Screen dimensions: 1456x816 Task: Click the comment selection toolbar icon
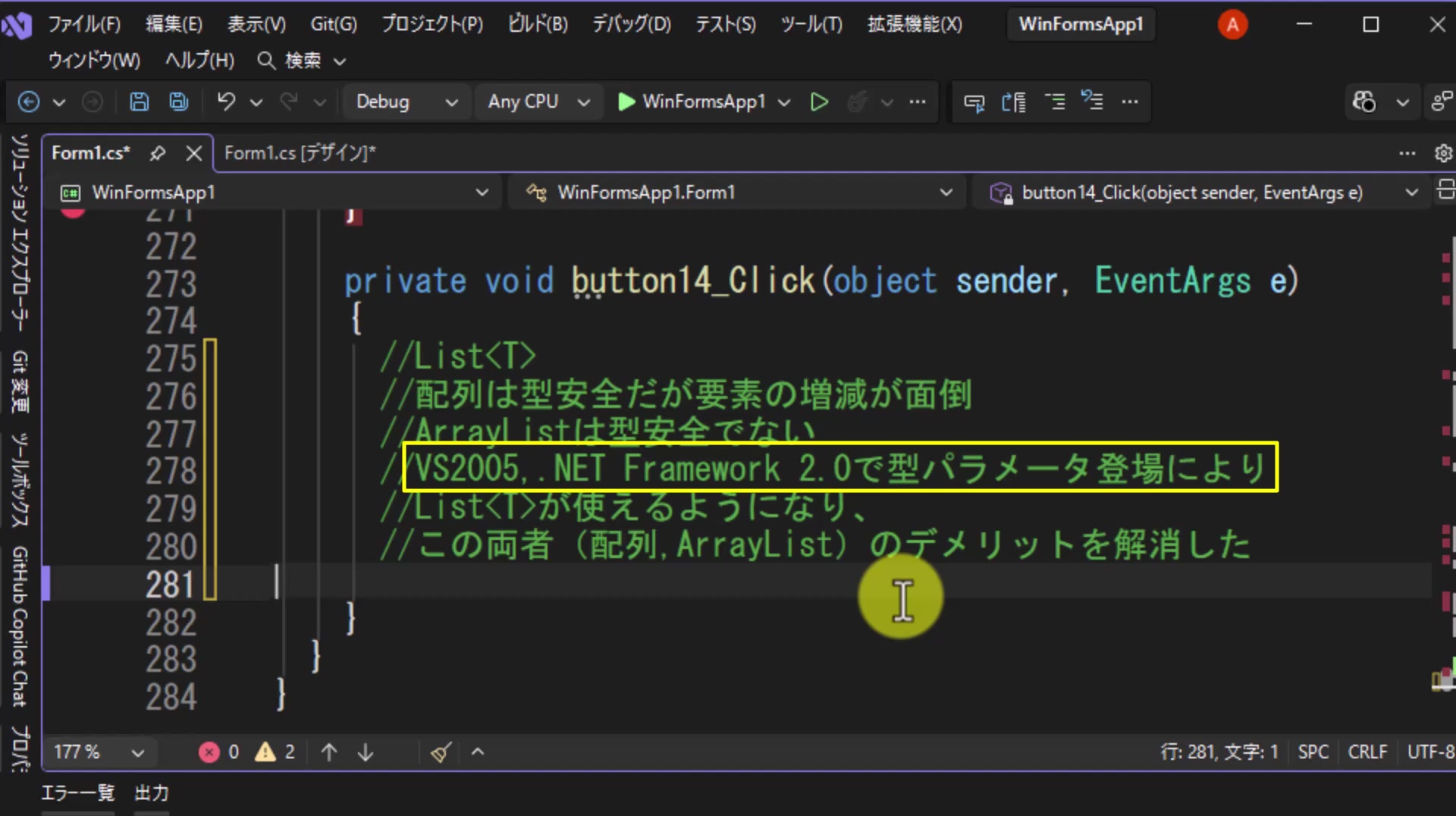[974, 102]
